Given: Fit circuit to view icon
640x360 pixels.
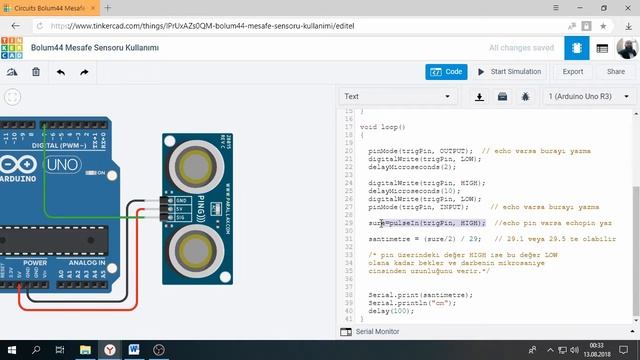Looking at the screenshot, I should 13,97.
